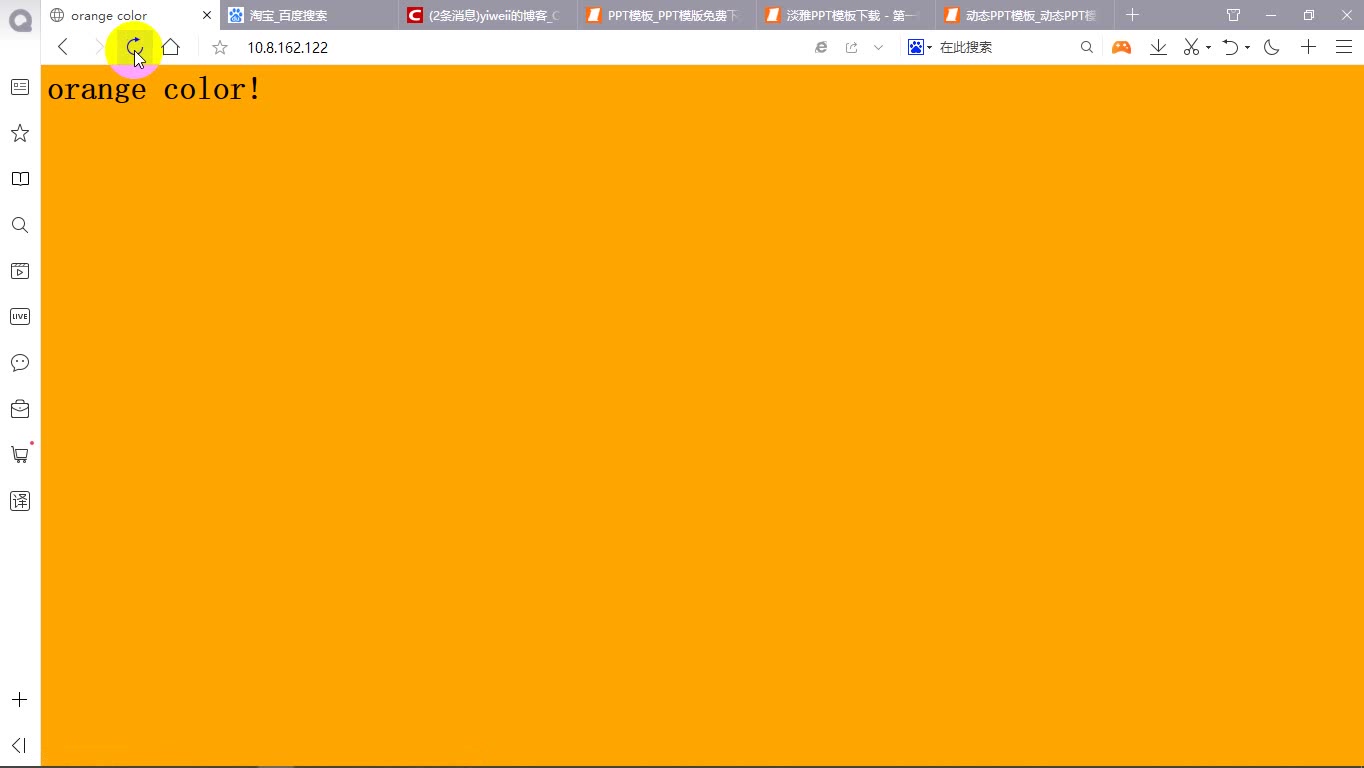Viewport: 1364px width, 768px height.
Task: Click the 'orange color!' page text
Action: coord(154,89)
